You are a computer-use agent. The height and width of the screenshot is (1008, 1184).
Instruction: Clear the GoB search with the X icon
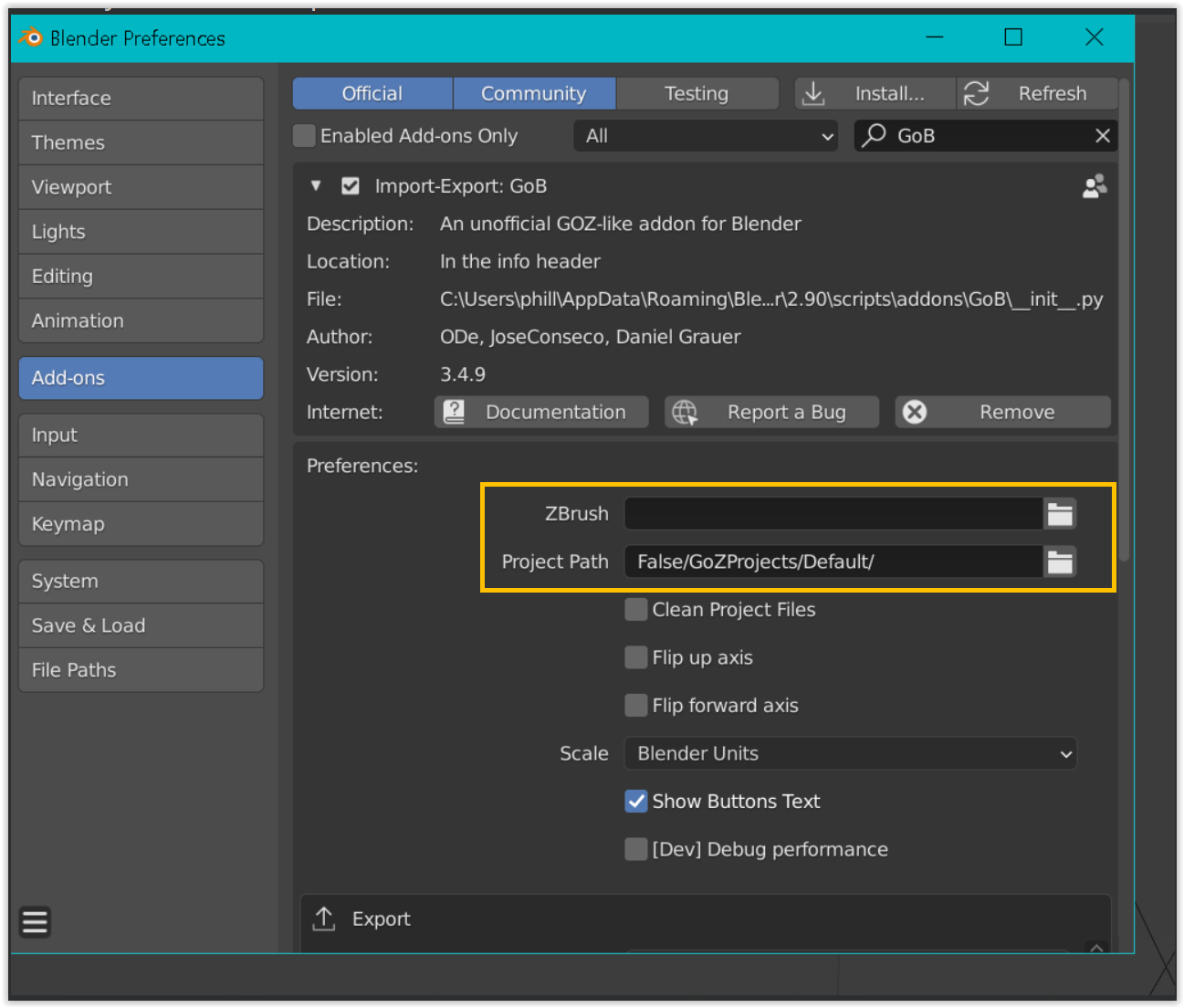point(1102,135)
